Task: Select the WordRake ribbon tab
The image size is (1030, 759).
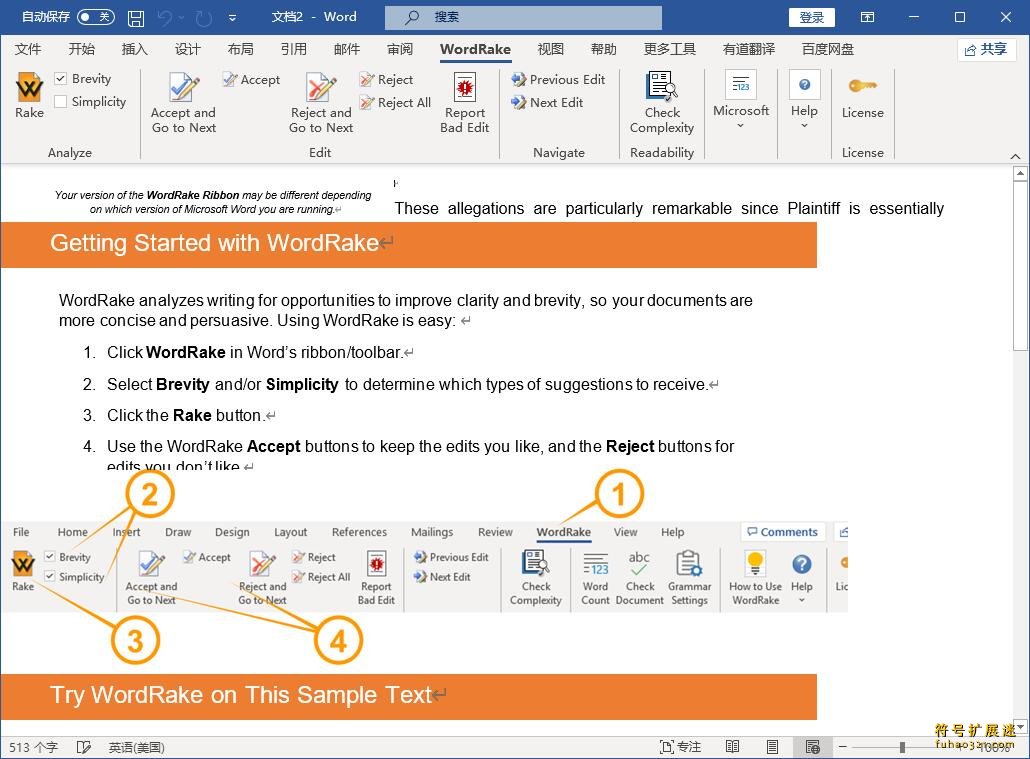Action: [476, 49]
